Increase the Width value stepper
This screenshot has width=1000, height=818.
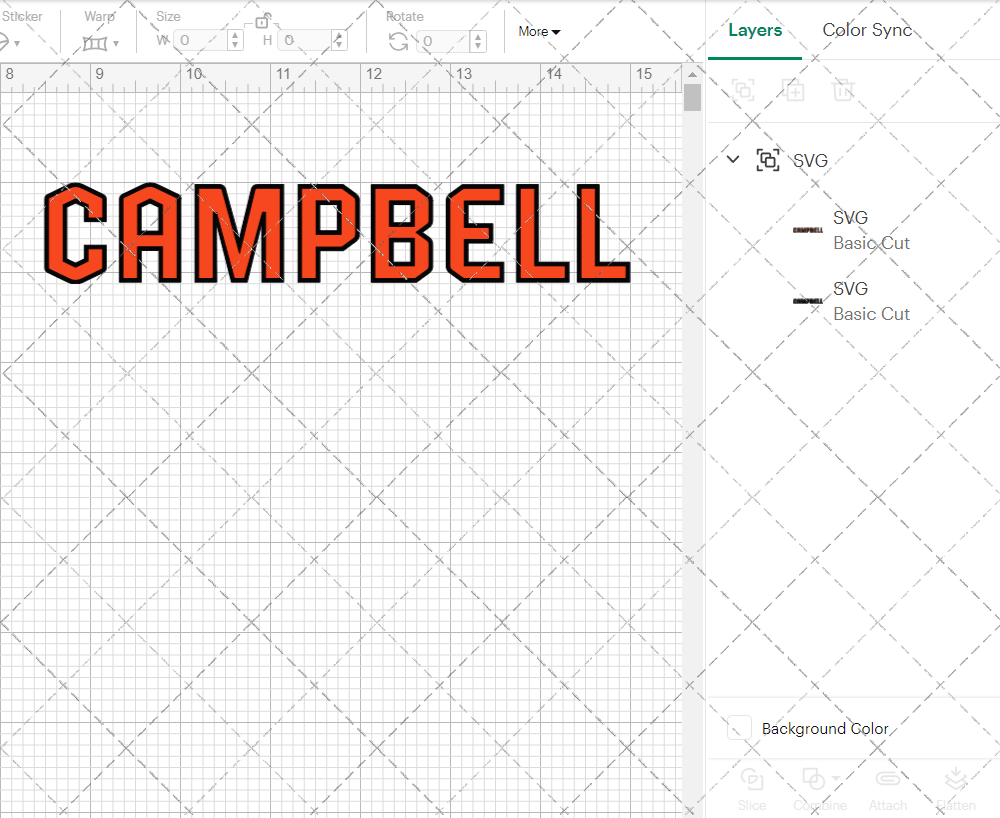(x=234, y=36)
